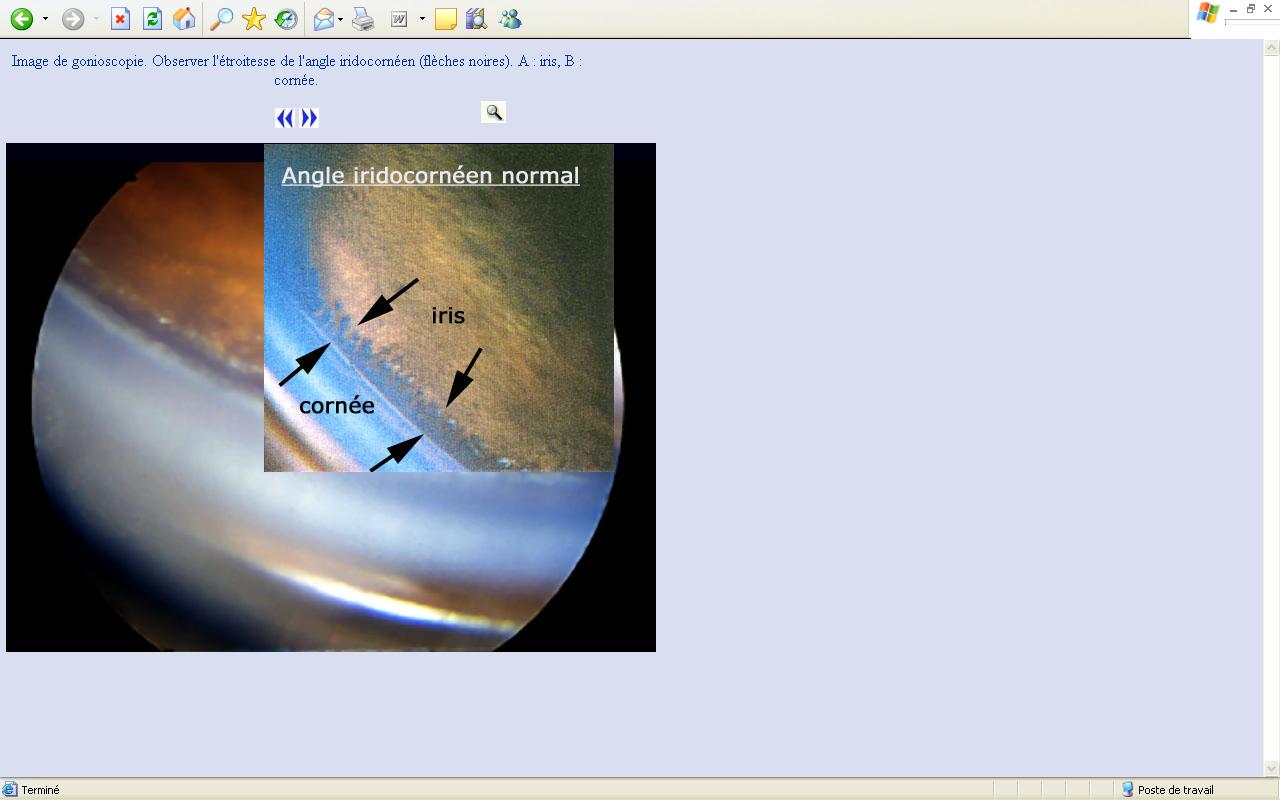
Task: Stop loading with the red X page icon
Action: coord(120,19)
